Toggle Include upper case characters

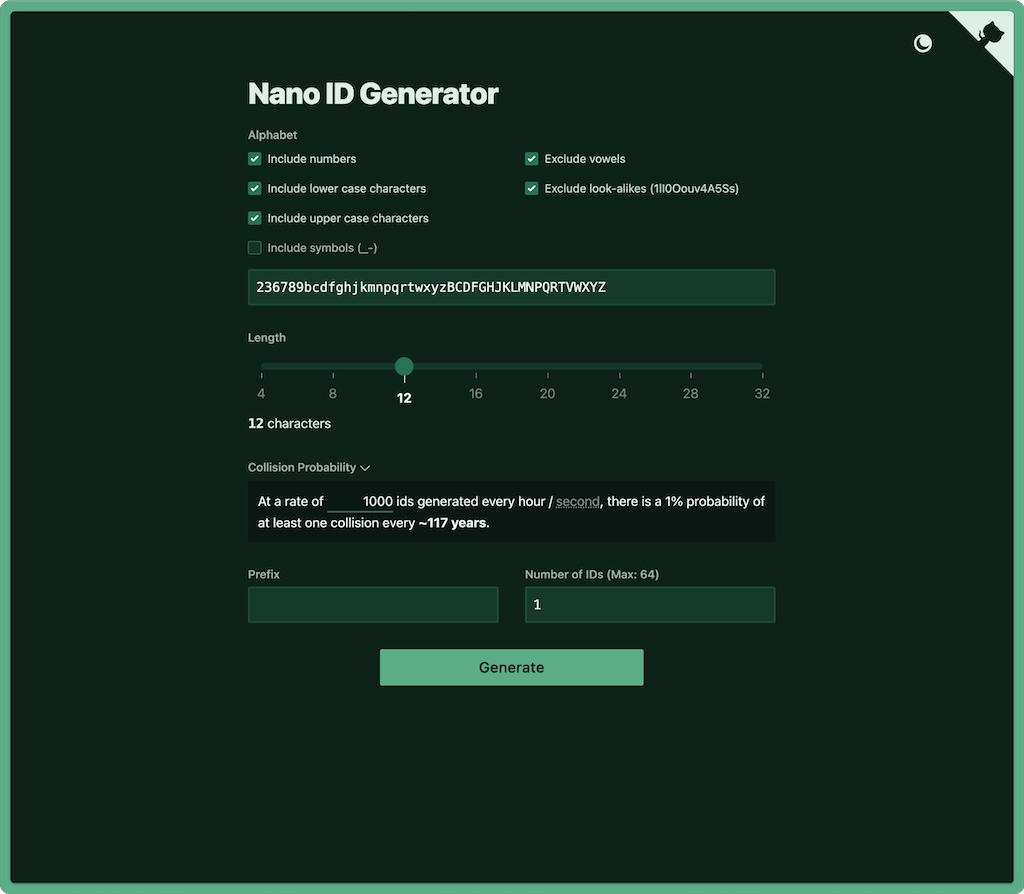click(x=254, y=218)
